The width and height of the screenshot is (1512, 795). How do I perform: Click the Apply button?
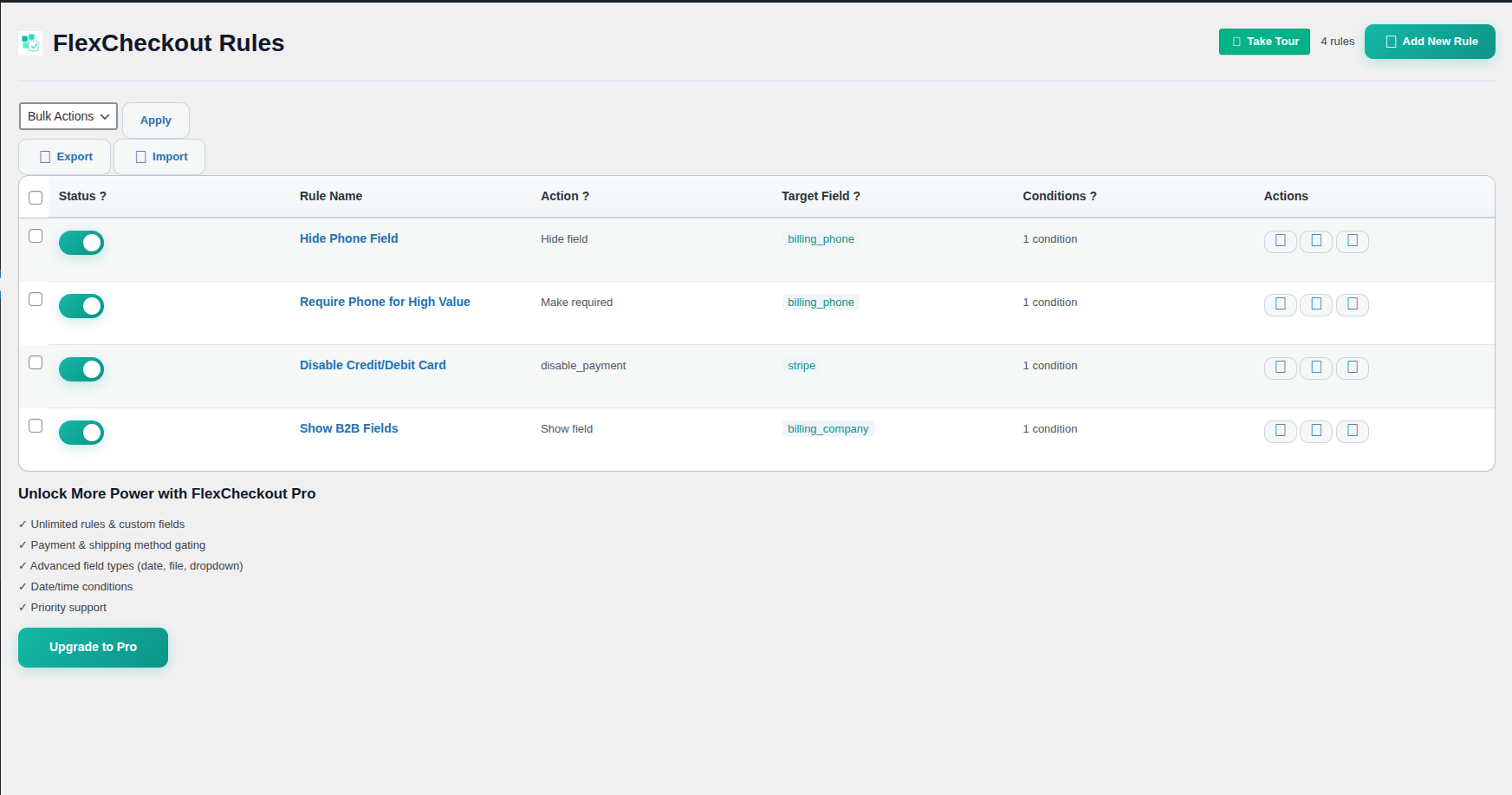click(x=155, y=120)
